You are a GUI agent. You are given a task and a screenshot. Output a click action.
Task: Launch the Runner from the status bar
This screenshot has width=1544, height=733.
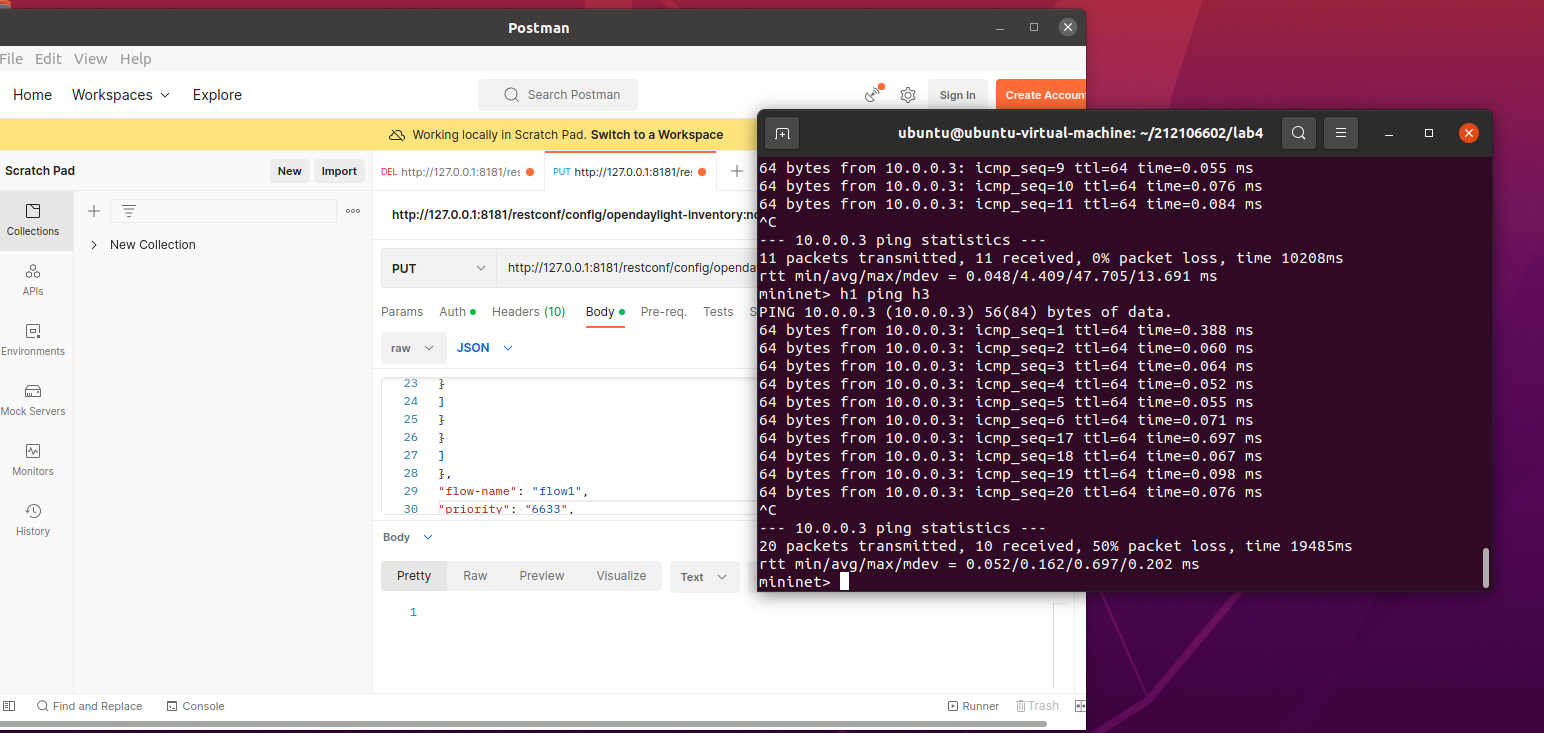974,706
